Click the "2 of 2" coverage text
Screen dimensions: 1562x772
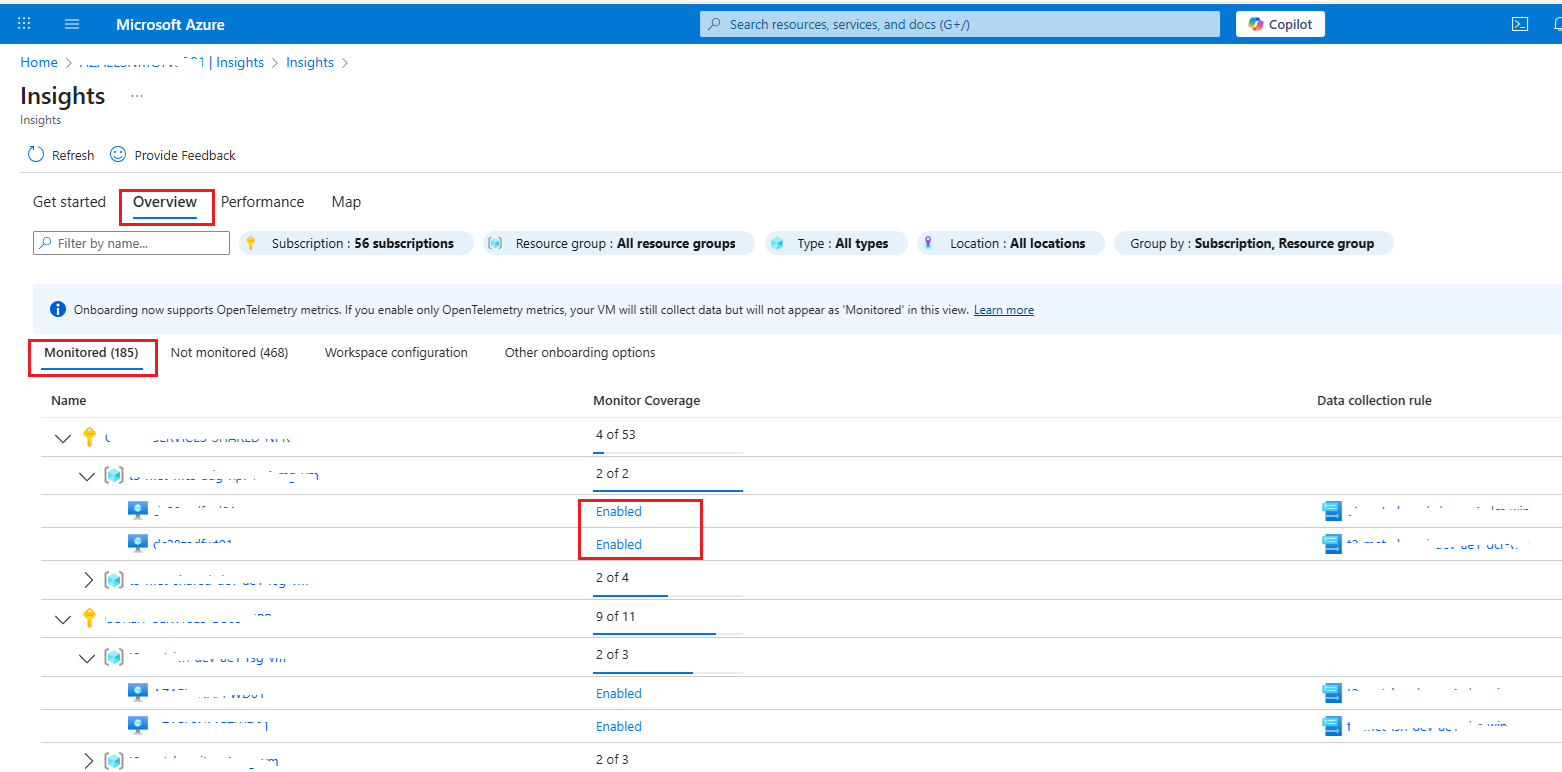(612, 473)
